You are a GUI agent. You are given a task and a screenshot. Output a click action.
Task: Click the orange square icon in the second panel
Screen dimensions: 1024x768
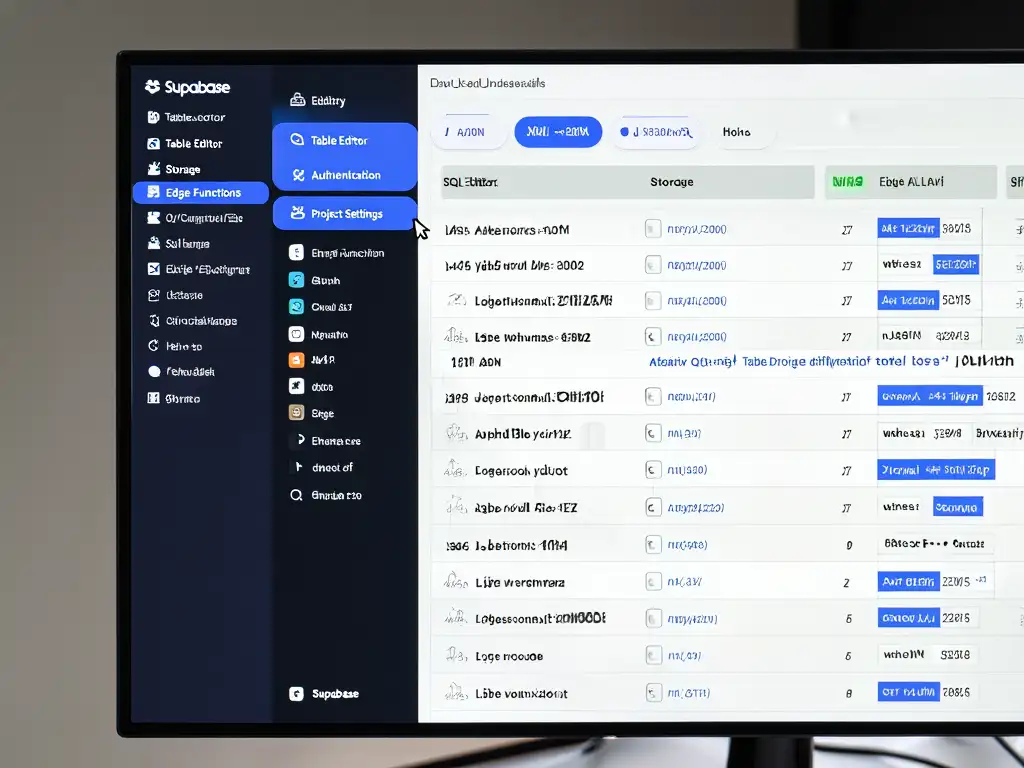click(296, 360)
